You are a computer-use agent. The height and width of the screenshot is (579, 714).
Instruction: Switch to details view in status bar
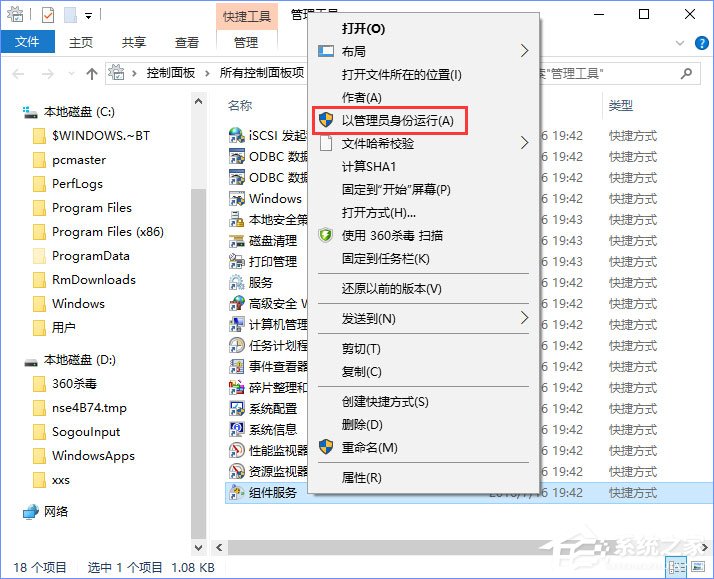click(x=677, y=567)
